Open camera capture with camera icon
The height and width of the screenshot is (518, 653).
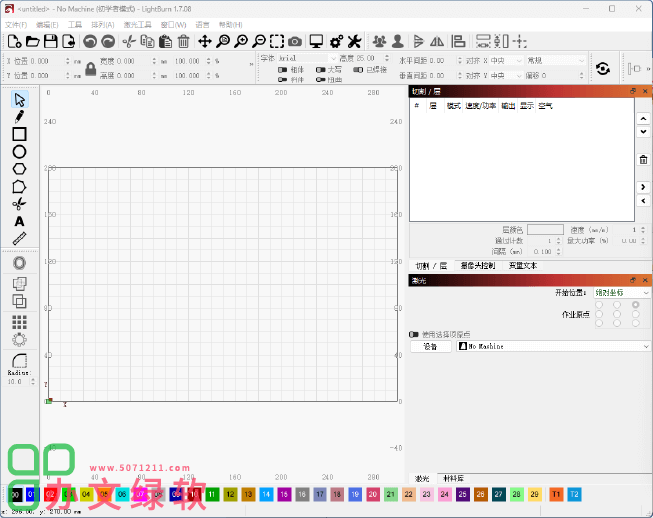[x=295, y=41]
